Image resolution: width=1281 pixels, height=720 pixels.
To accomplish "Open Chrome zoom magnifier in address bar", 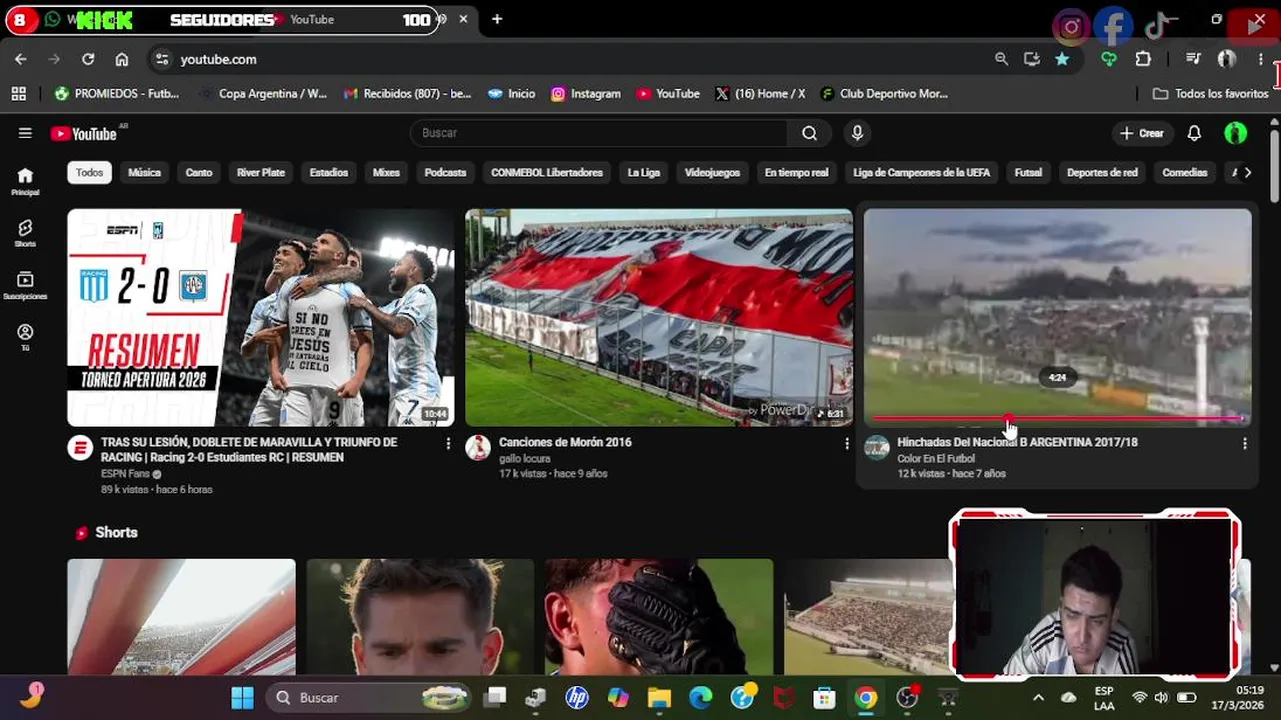I will click(x=1001, y=59).
